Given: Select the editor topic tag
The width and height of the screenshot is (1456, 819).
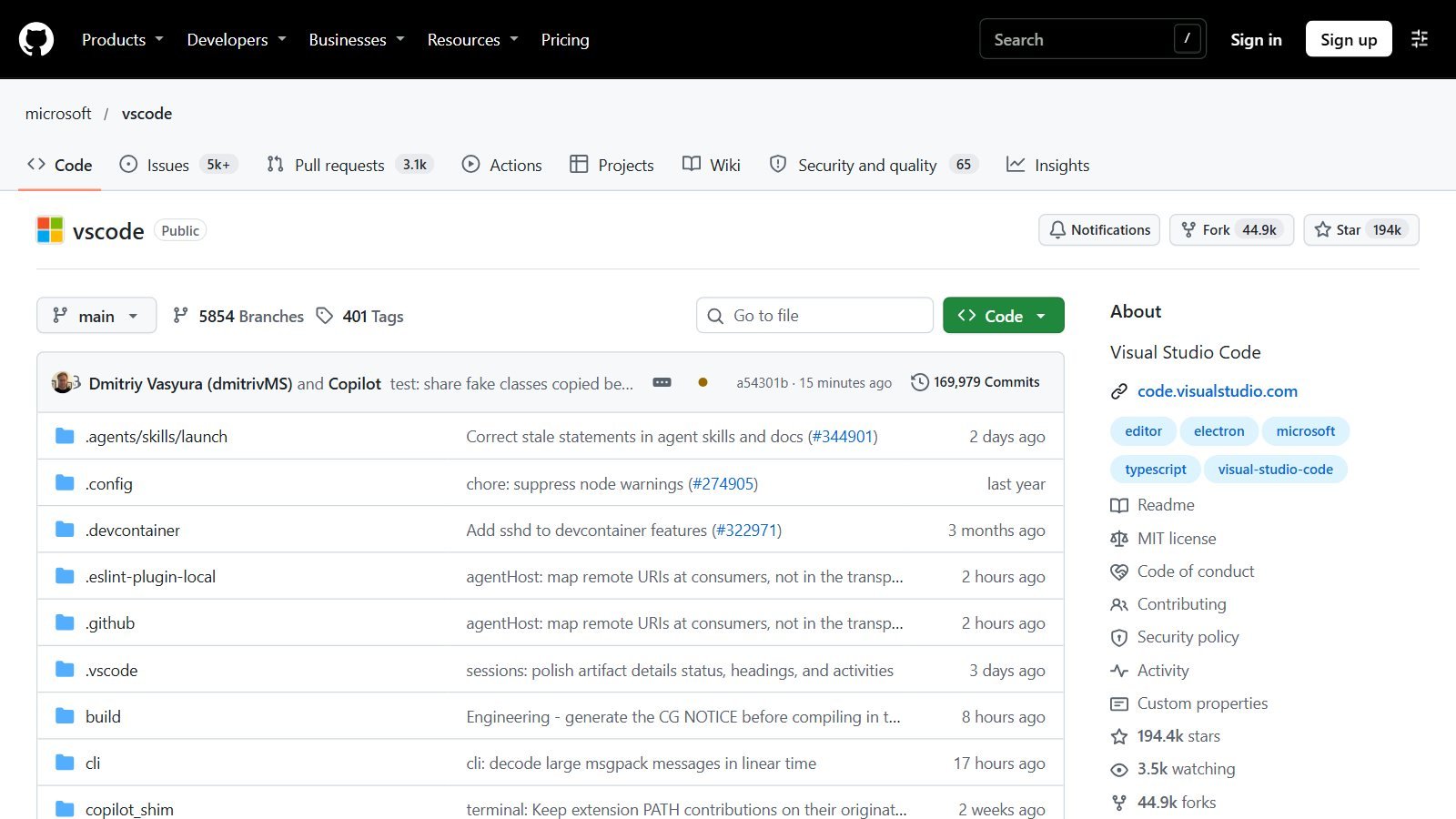Looking at the screenshot, I should (1144, 431).
